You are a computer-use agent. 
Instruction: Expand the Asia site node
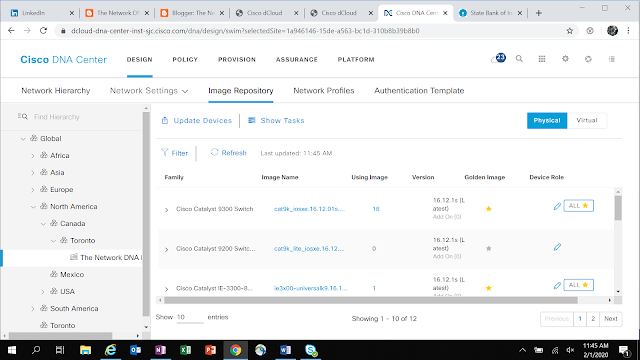coord(33,173)
